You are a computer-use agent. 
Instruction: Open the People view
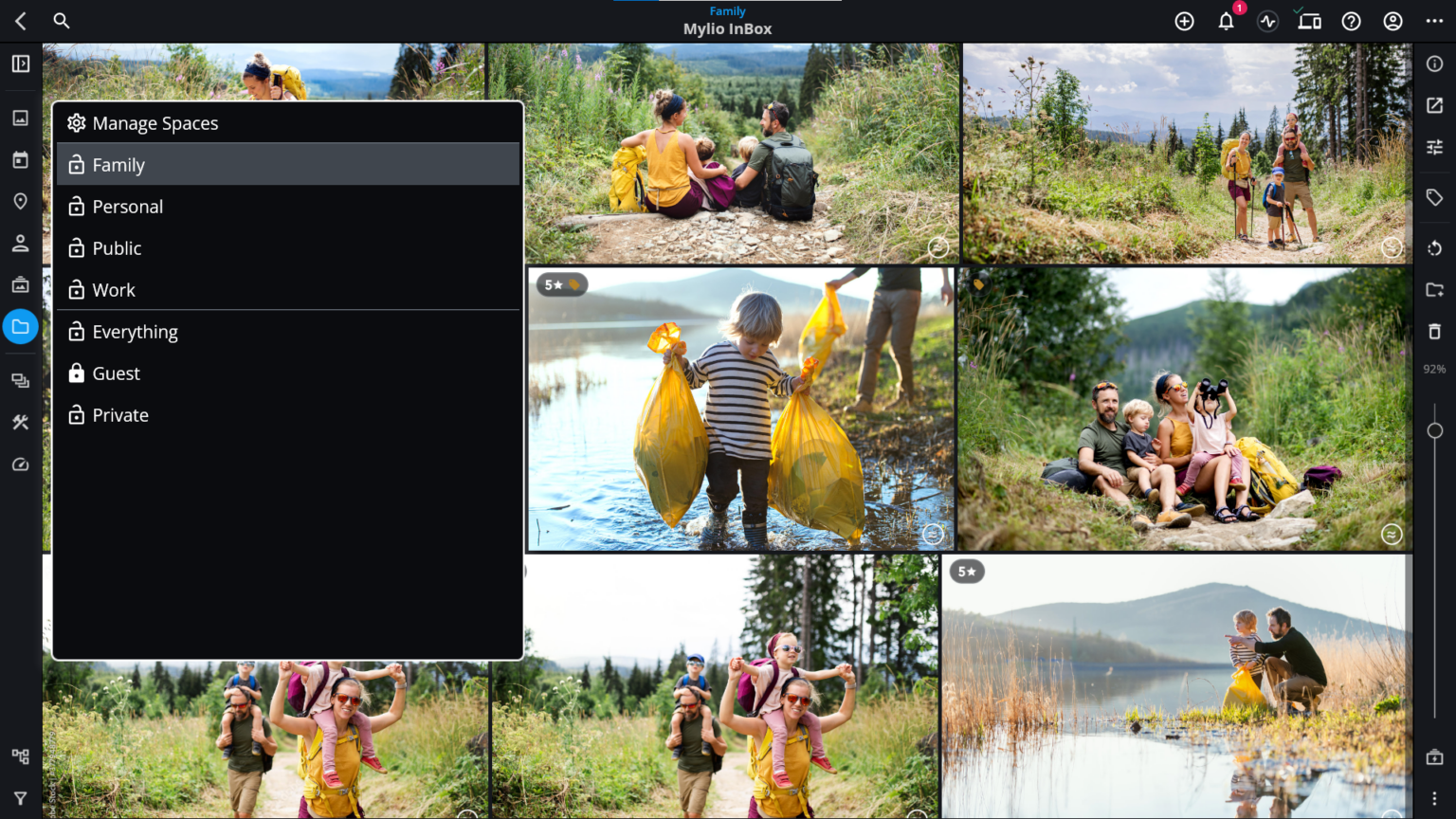20,243
